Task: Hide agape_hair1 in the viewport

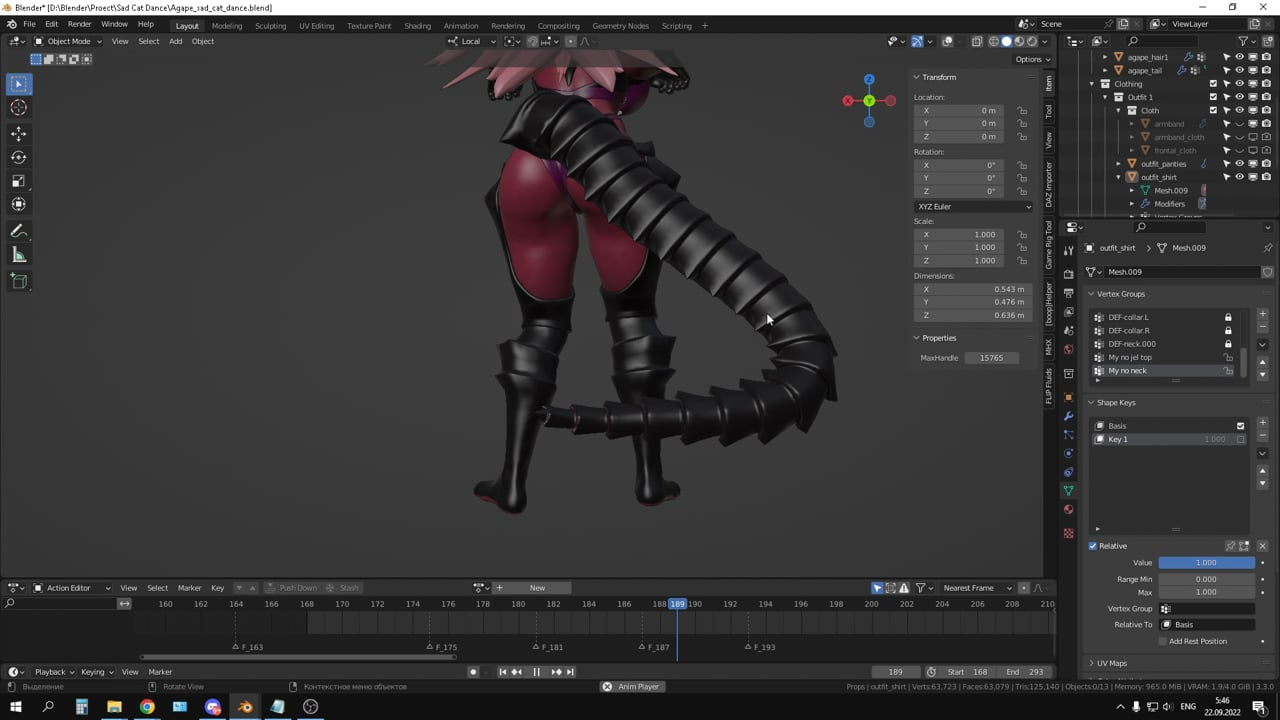Action: (x=1240, y=57)
